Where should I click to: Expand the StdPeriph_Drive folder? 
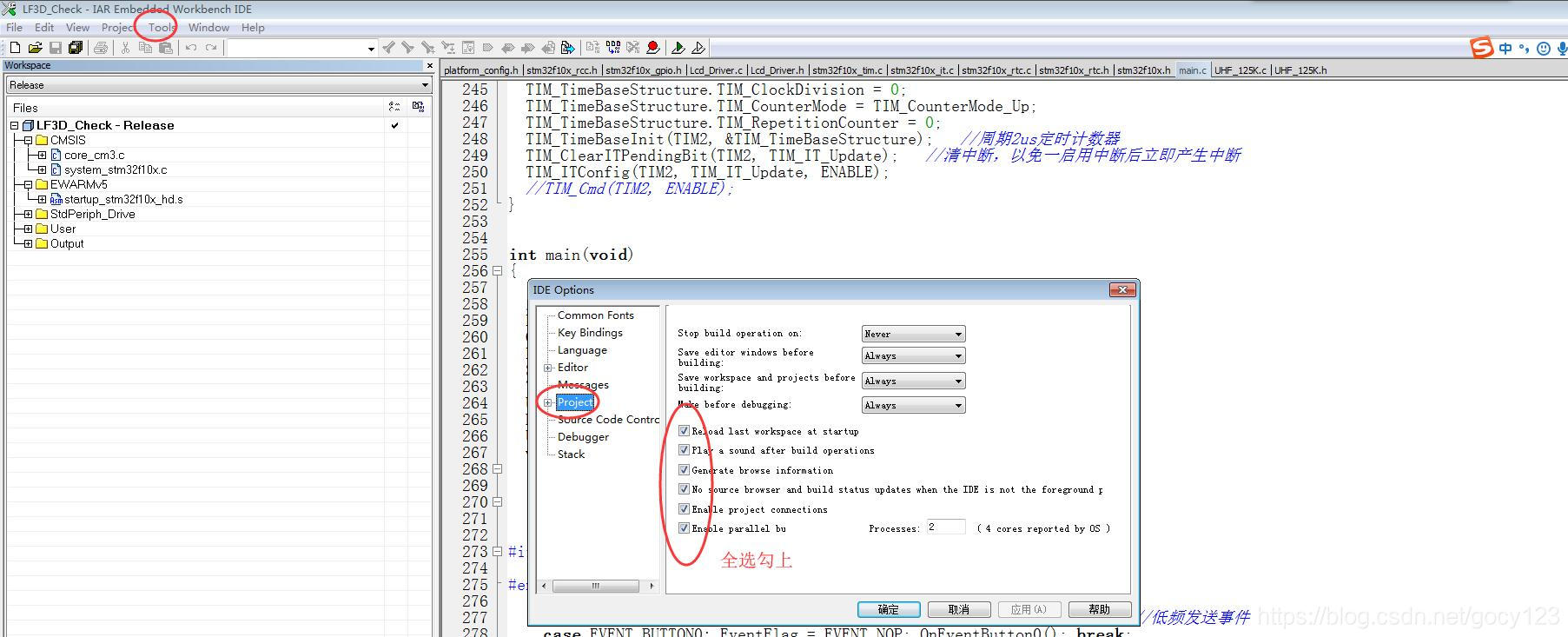click(x=28, y=214)
